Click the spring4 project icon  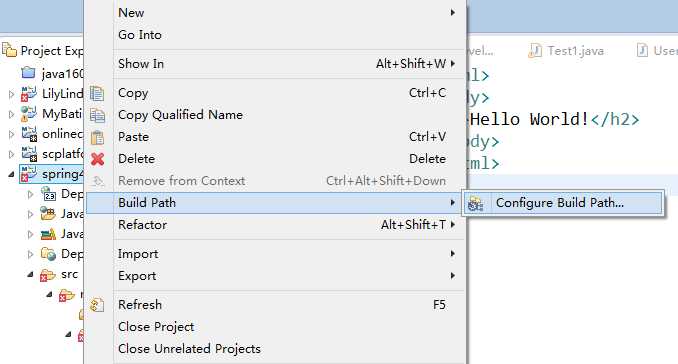pyautogui.click(x=29, y=174)
